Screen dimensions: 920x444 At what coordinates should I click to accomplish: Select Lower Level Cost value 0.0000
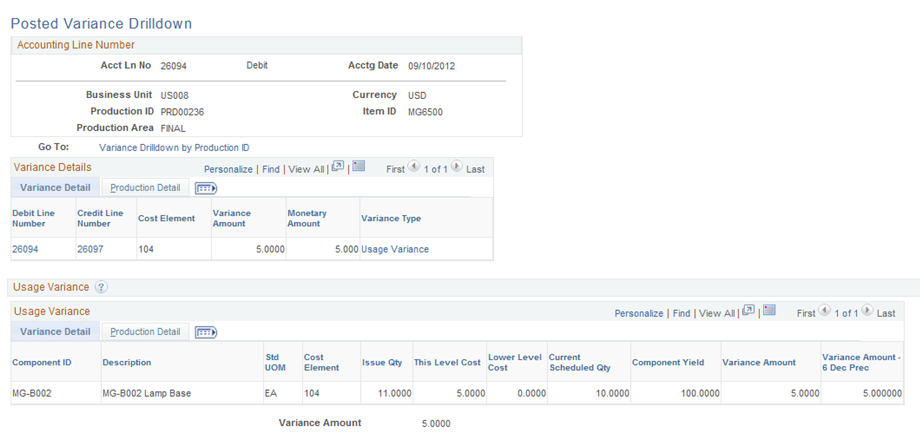tap(532, 394)
